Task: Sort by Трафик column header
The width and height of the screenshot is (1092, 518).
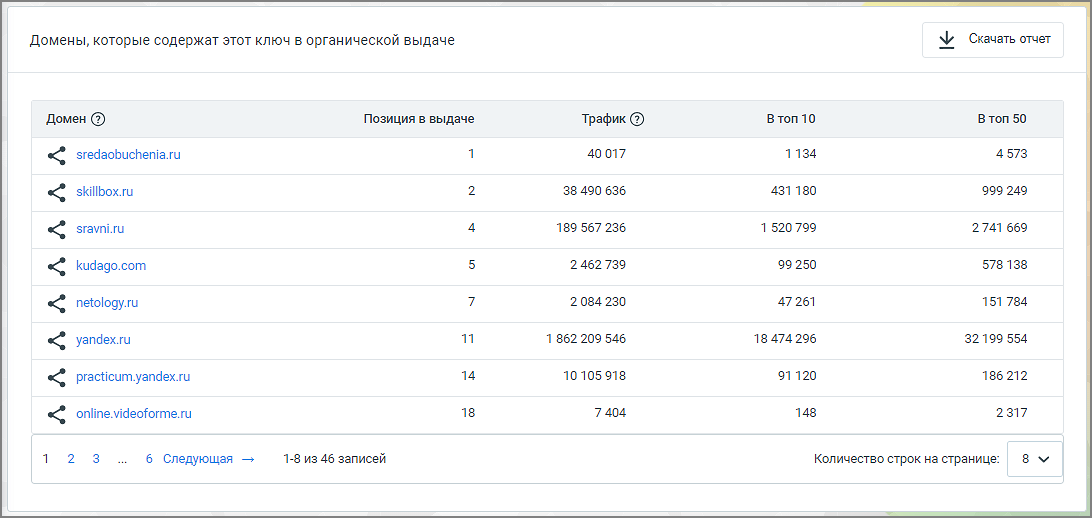Action: click(x=604, y=119)
